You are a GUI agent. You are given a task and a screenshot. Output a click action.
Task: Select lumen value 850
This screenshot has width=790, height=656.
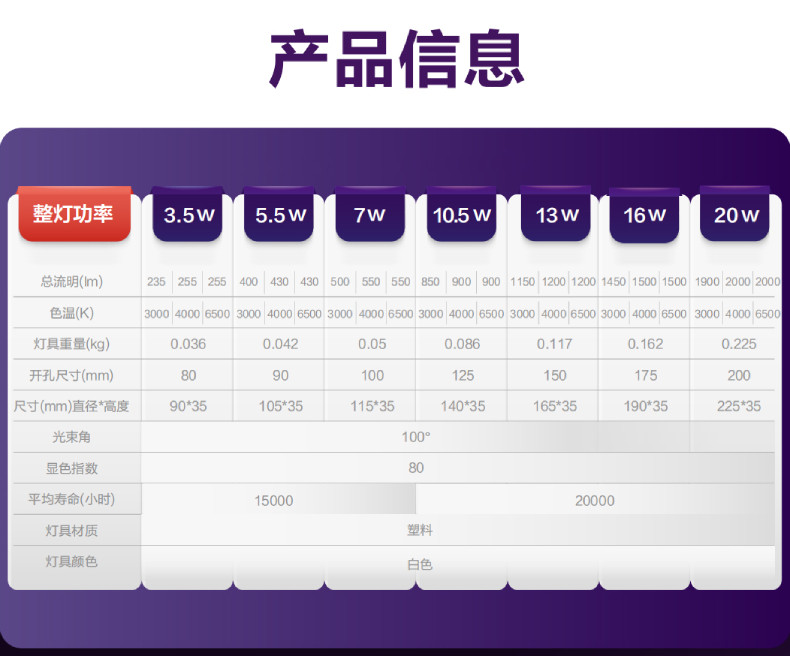point(430,282)
